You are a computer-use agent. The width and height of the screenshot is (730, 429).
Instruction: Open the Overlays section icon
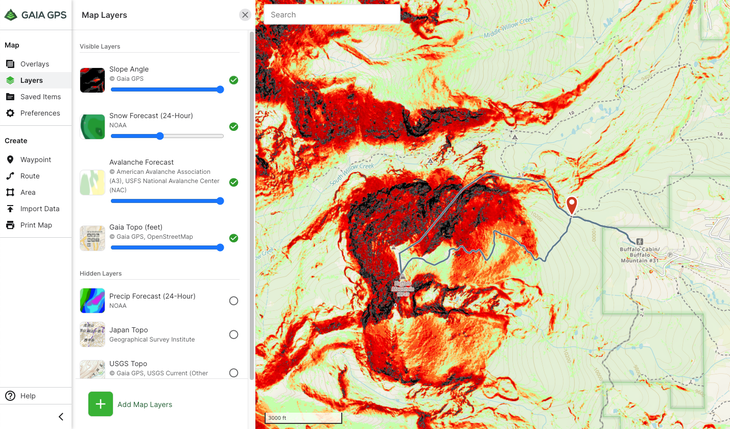coord(10,64)
